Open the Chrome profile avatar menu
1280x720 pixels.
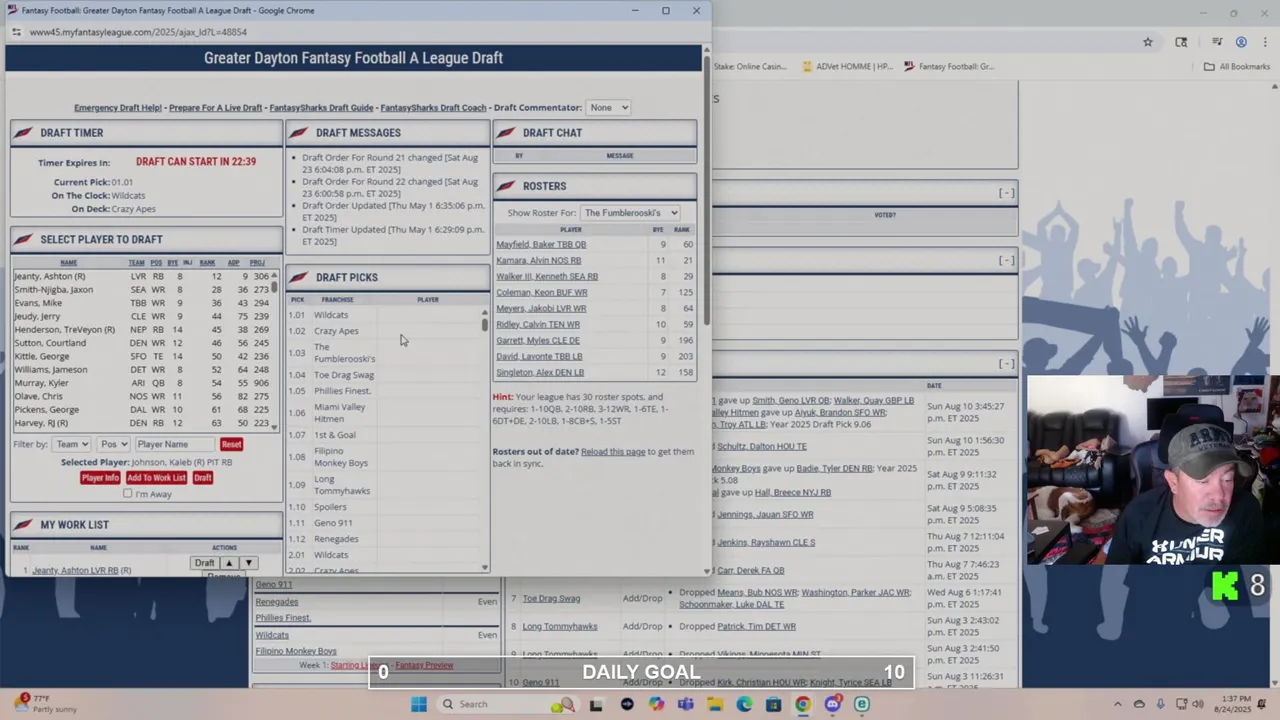tap(1241, 42)
